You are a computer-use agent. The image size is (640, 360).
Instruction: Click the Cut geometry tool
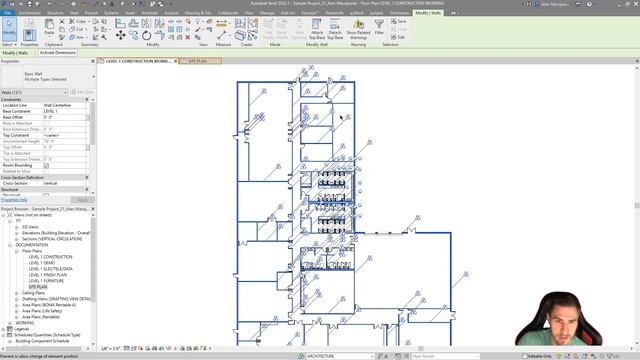click(77, 29)
